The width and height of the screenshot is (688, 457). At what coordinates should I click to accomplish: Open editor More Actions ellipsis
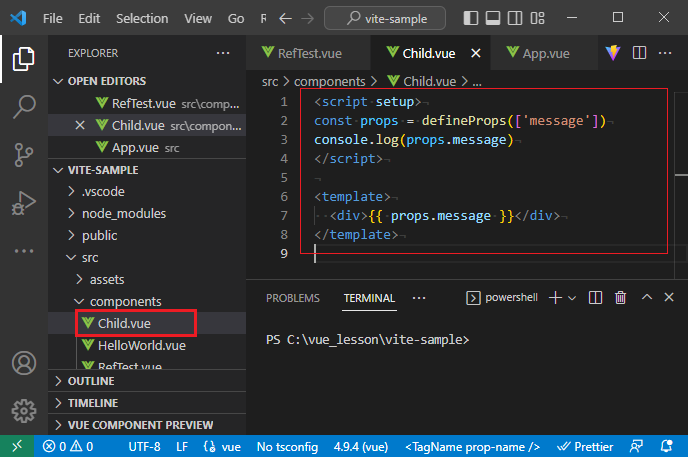click(x=665, y=53)
